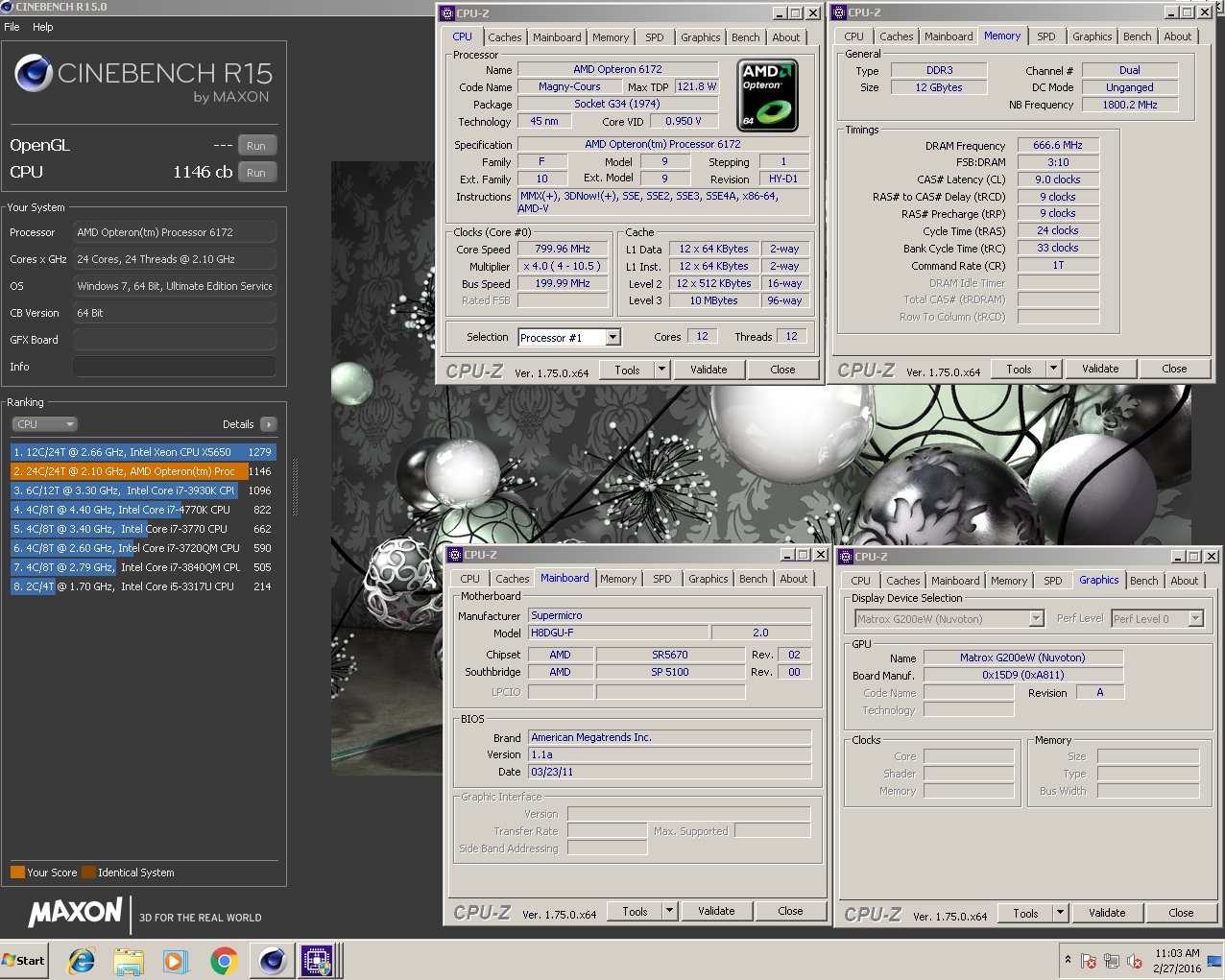Click the network tray icon
The image size is (1225, 980).
[x=1112, y=961]
